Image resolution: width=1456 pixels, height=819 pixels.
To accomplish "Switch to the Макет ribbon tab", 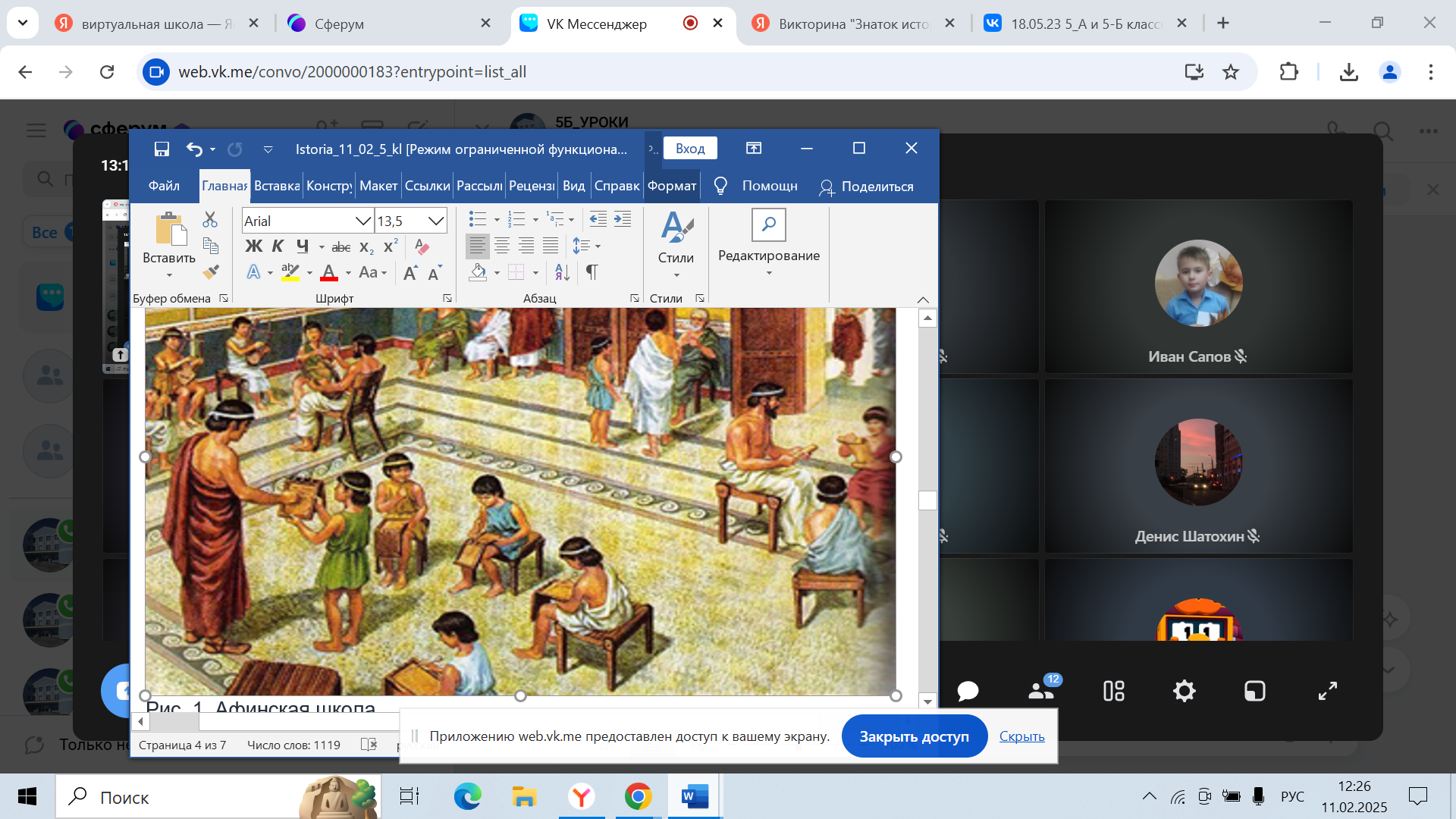I will click(378, 186).
